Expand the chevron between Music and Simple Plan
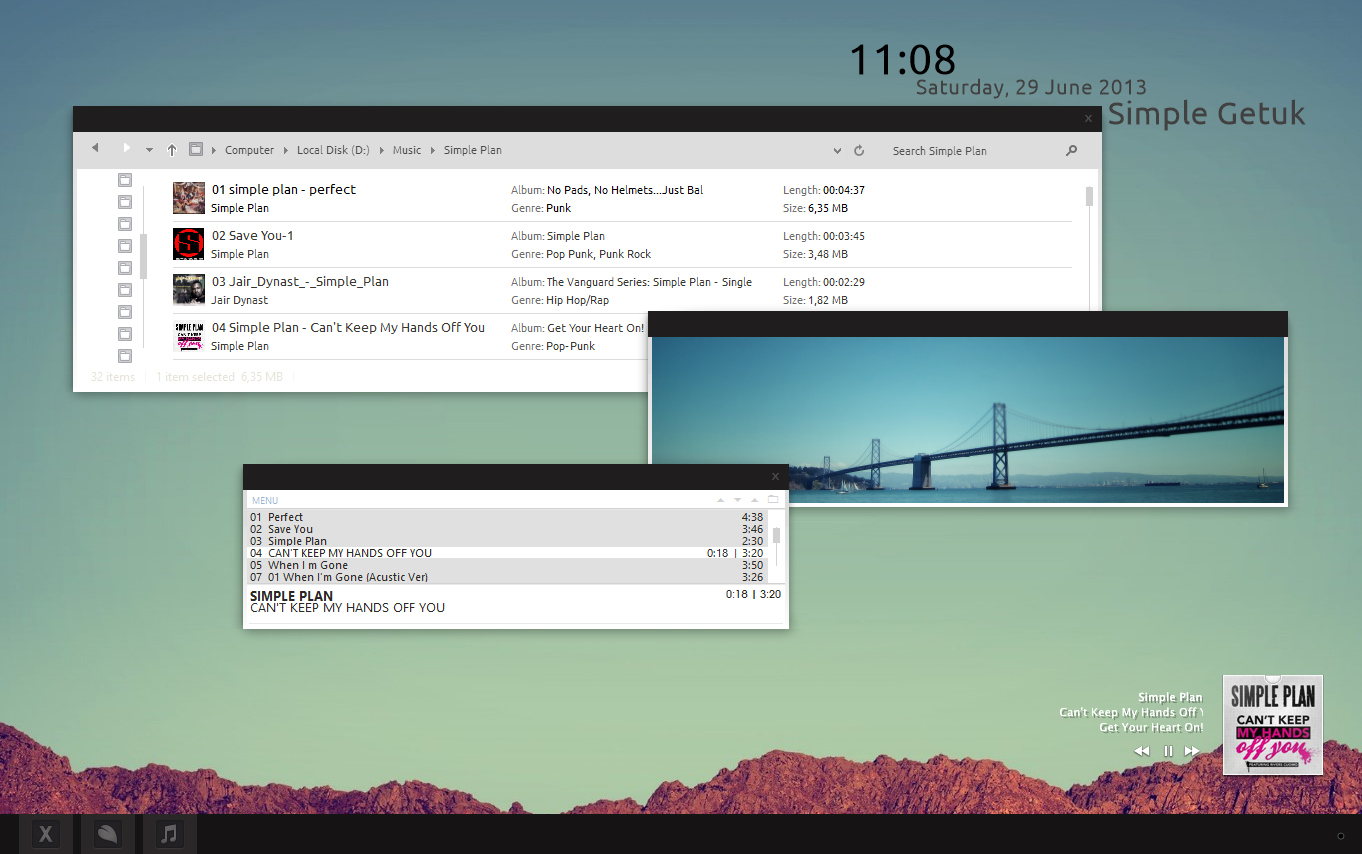Screen dimensions: 1362x854 [x=433, y=150]
